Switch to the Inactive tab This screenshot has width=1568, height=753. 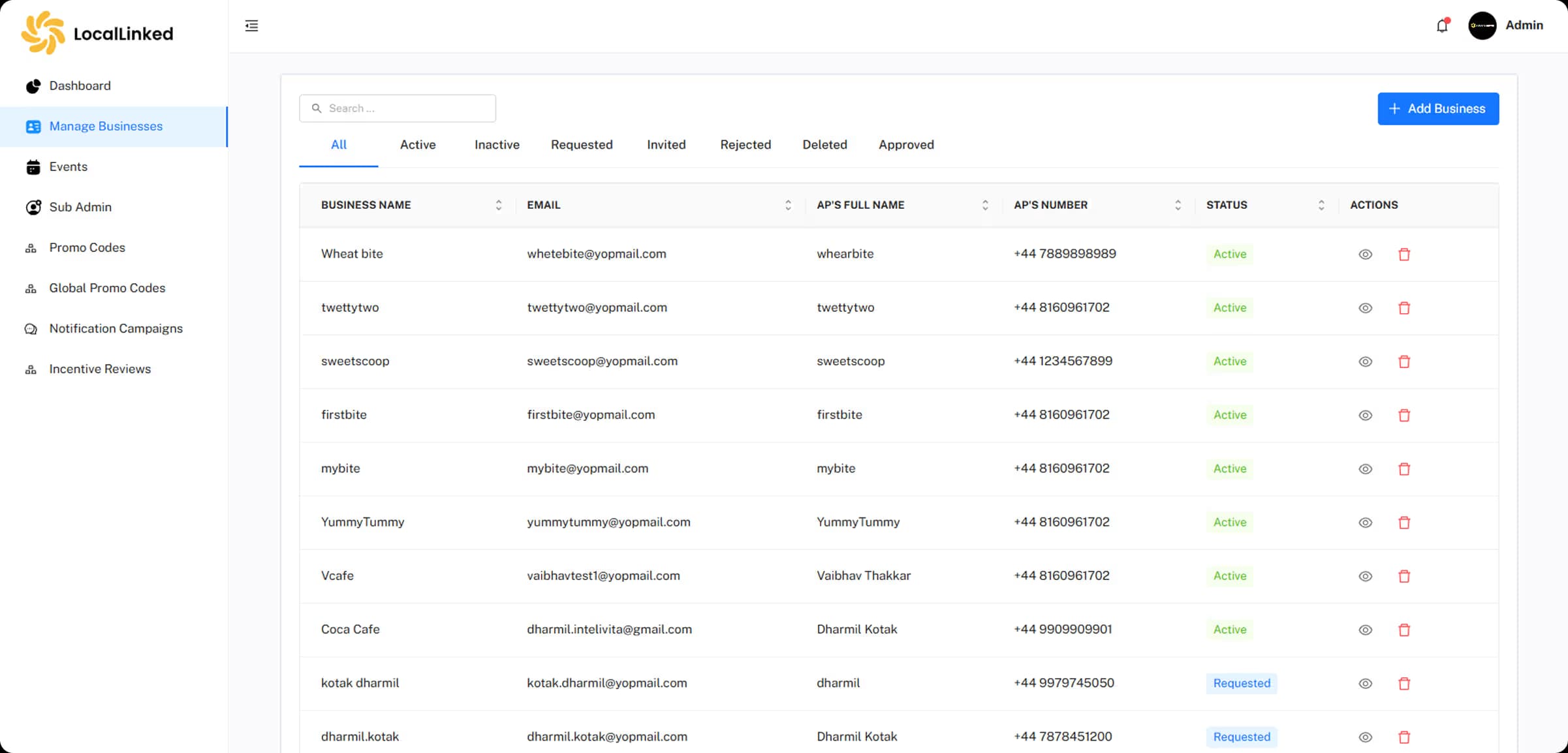tap(497, 145)
